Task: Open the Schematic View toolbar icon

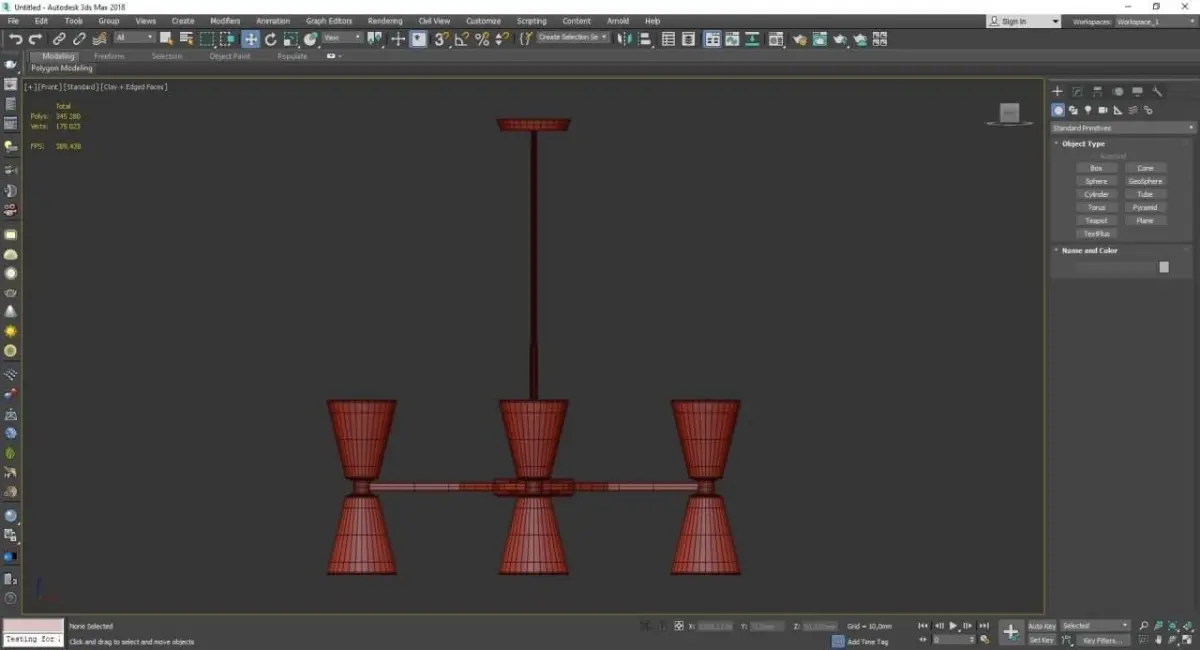Action: pyautogui.click(x=751, y=39)
